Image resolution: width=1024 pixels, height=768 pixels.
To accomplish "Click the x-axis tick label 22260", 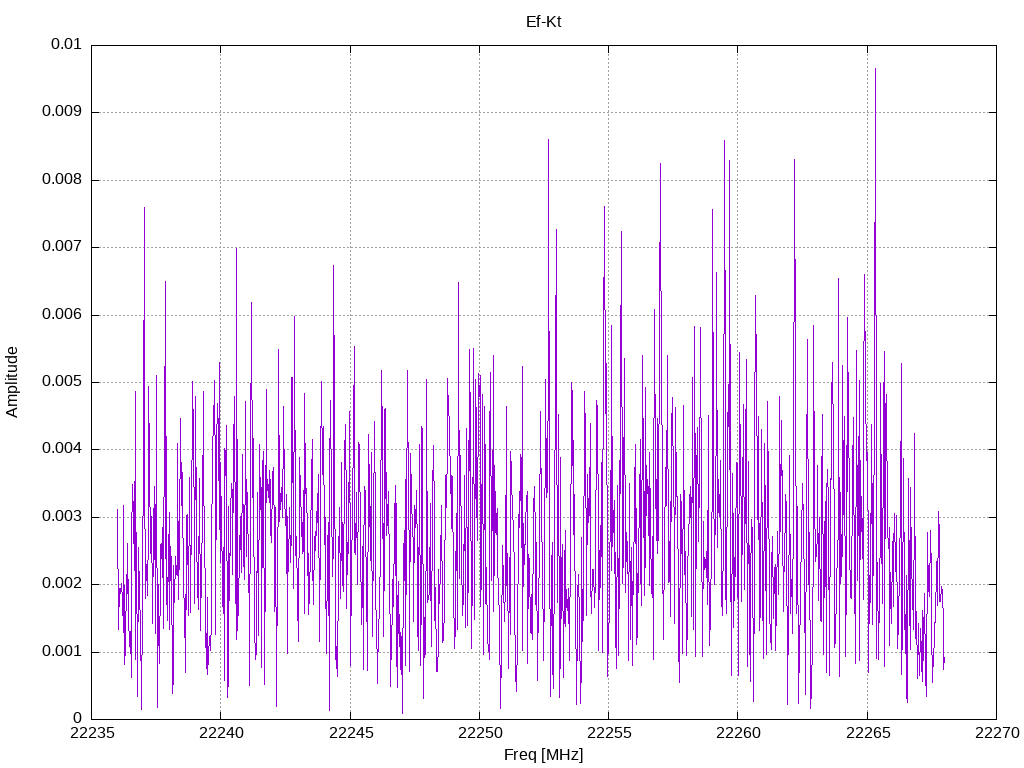I will click(x=738, y=733).
